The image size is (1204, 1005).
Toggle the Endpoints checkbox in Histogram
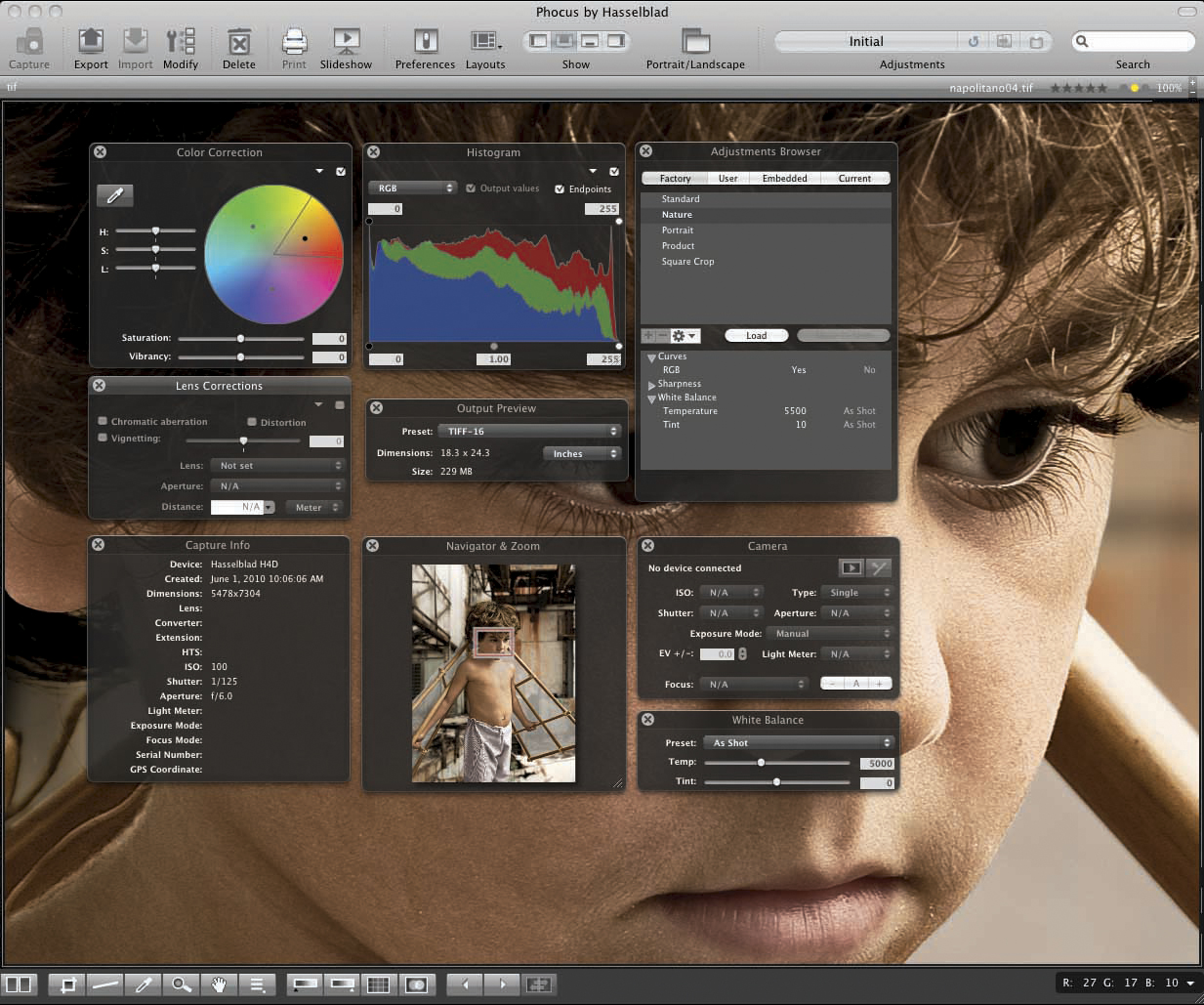(560, 189)
